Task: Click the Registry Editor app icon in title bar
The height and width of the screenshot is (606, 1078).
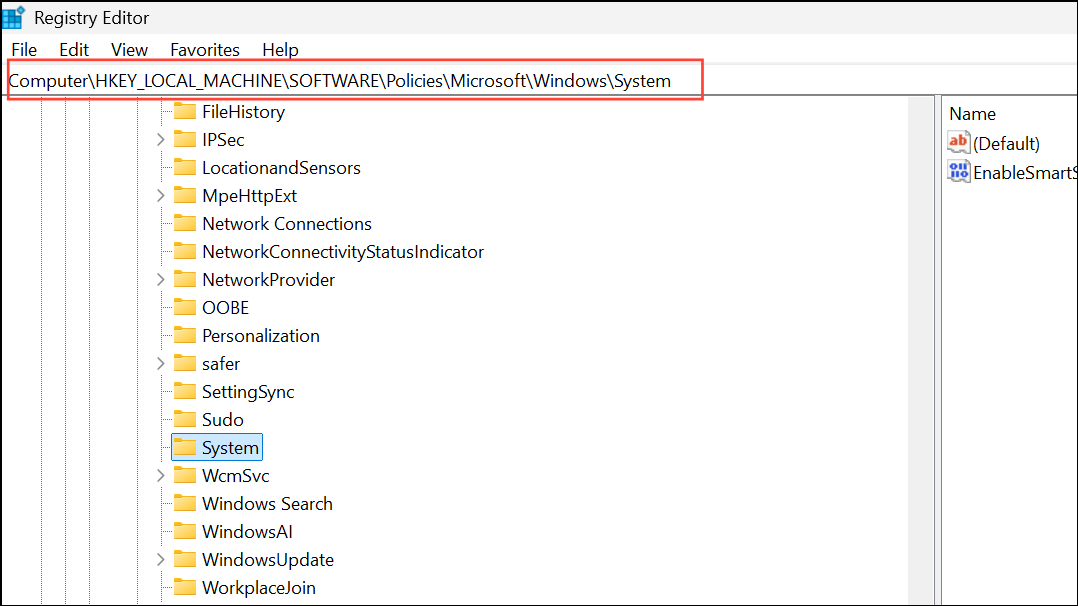Action: (14, 17)
